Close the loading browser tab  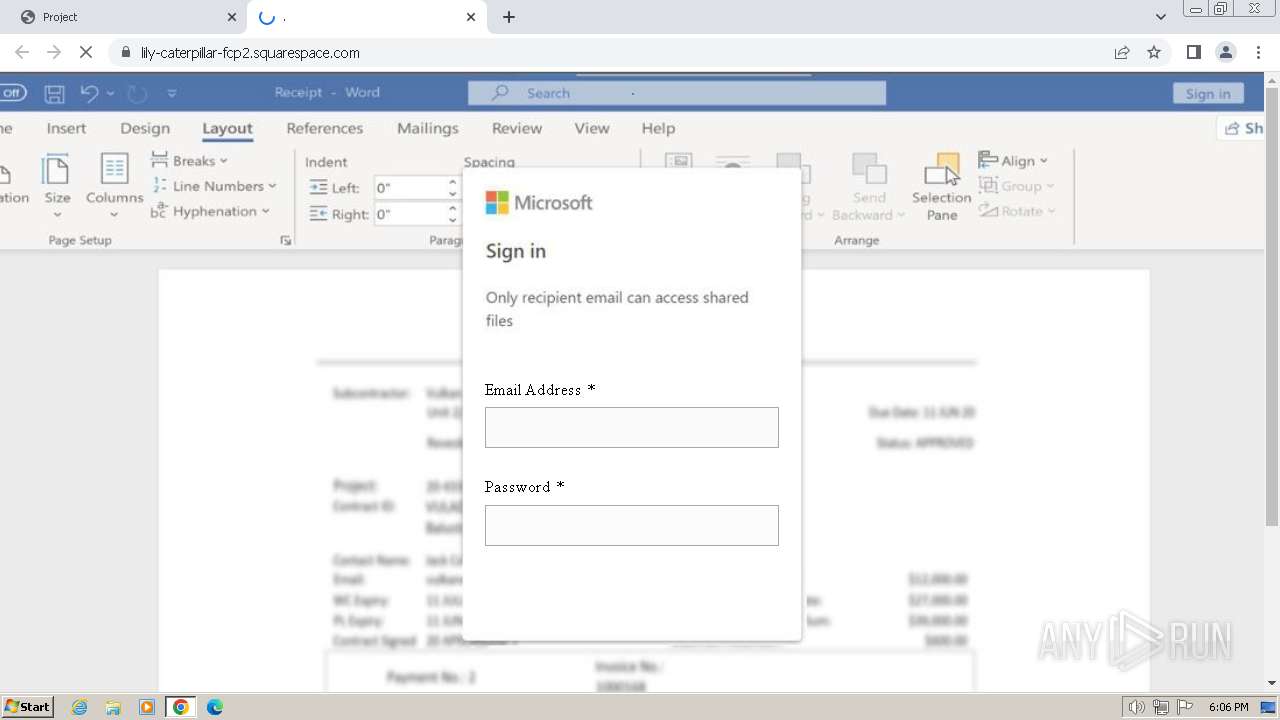click(471, 17)
